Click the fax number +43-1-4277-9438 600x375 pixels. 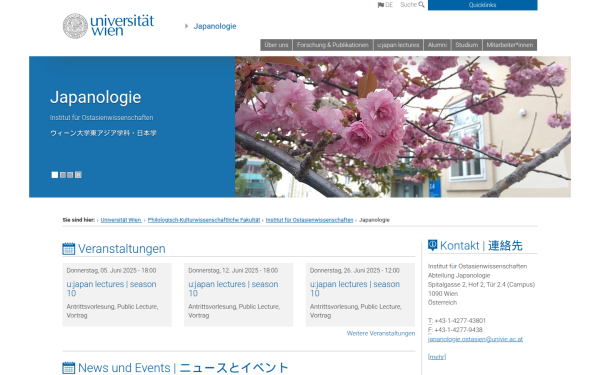(458, 330)
